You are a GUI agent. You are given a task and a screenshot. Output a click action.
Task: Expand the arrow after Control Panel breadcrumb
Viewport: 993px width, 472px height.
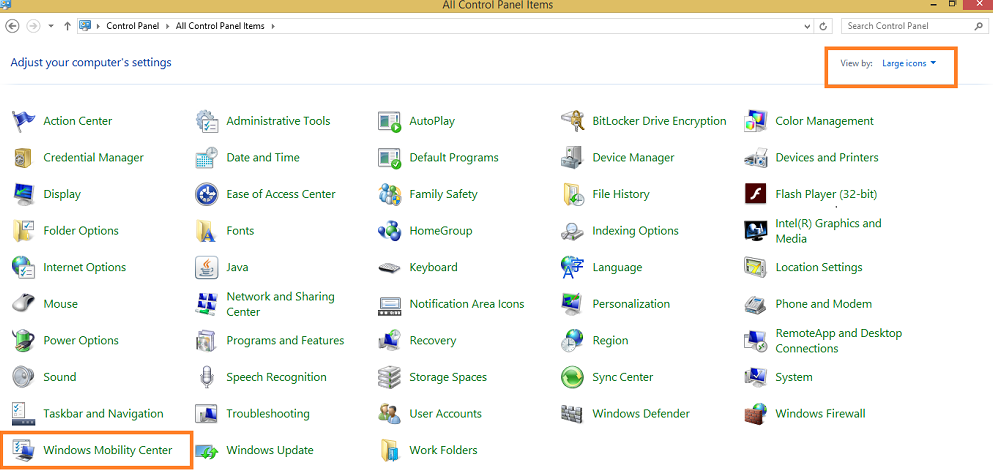pyautogui.click(x=167, y=27)
